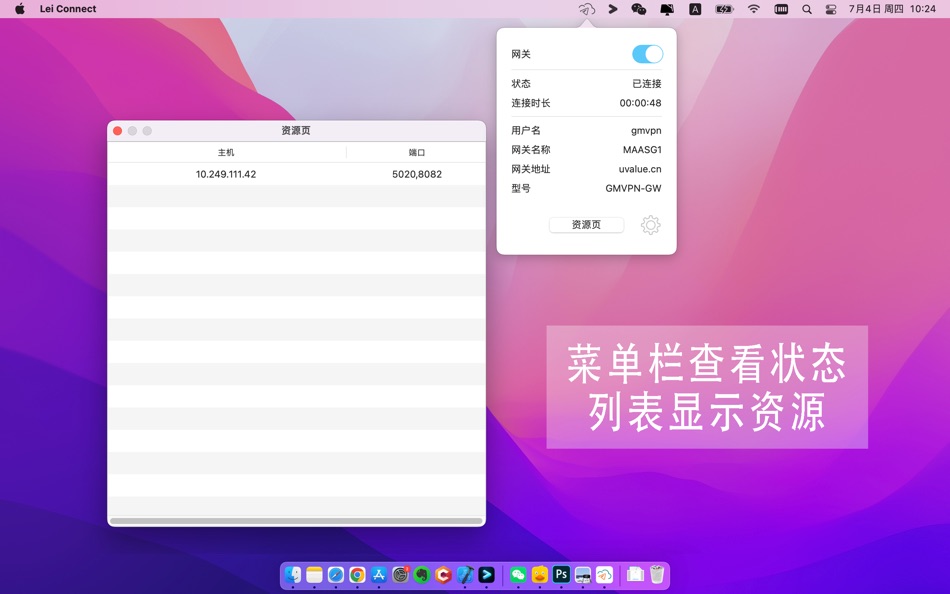Click the Lei Connect cloud icon in menu bar
This screenshot has height=594, width=950.
click(x=586, y=8)
